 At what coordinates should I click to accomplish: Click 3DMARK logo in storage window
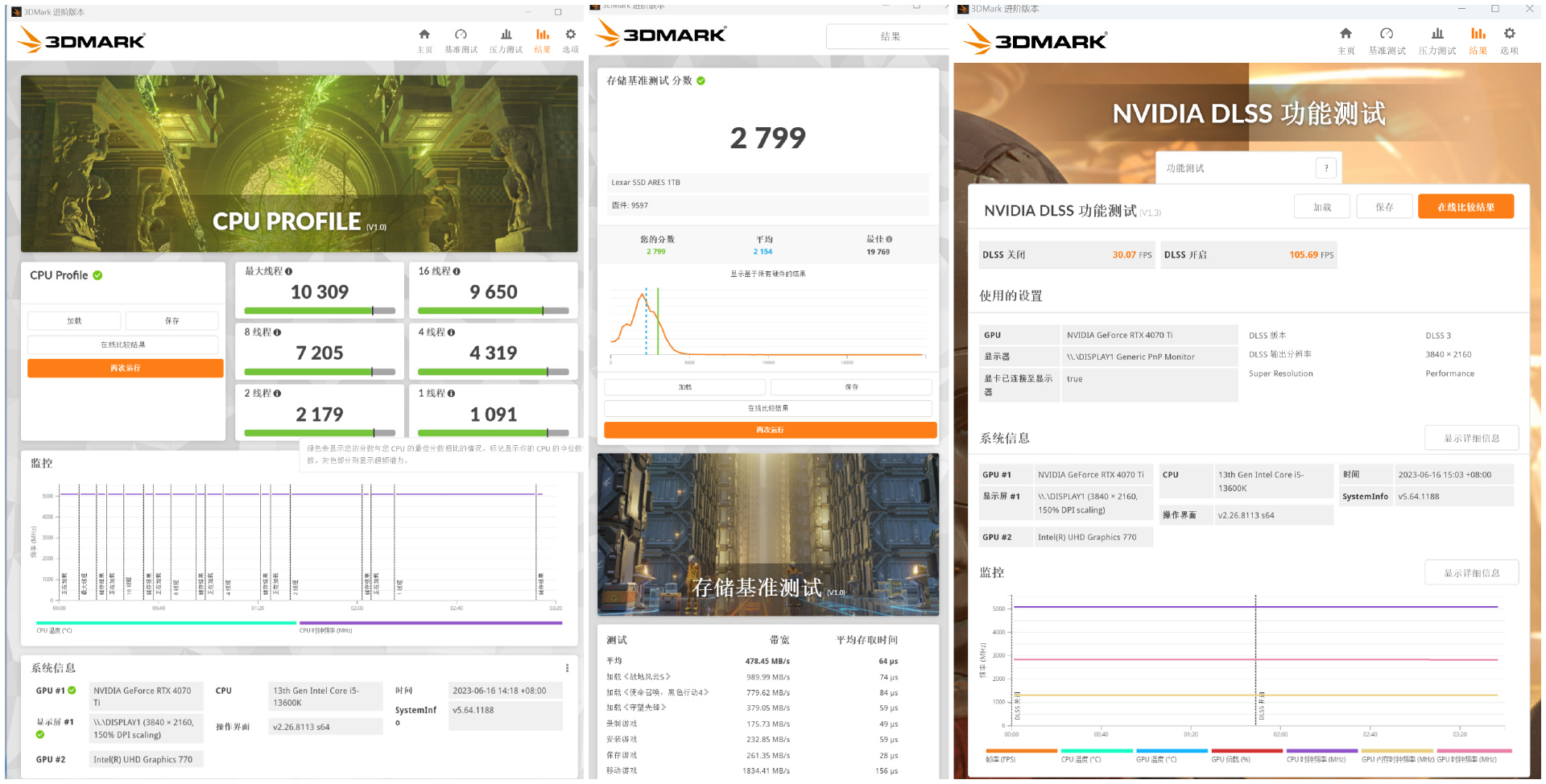click(661, 34)
